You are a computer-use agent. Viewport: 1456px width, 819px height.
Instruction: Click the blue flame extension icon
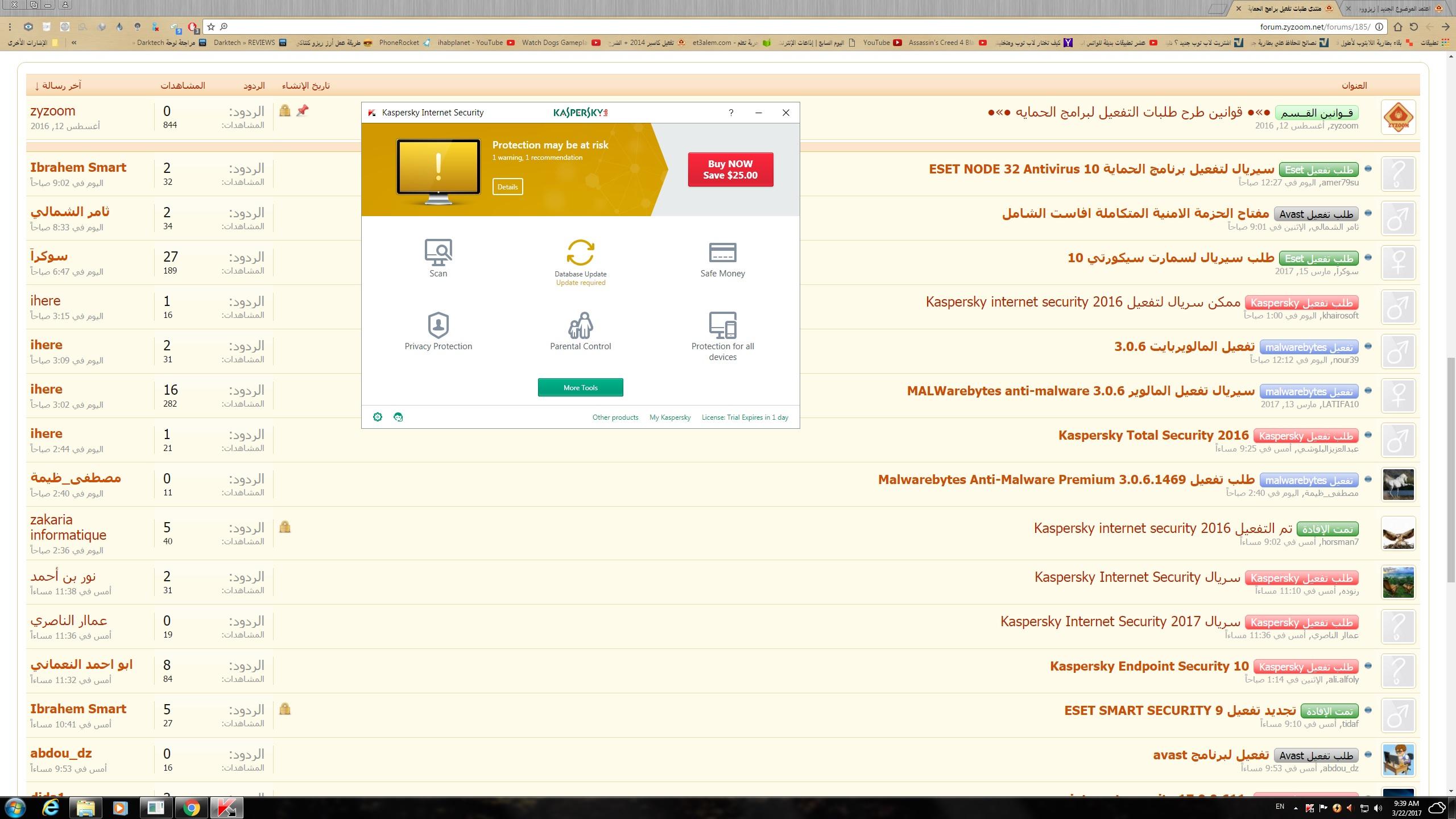tap(119, 27)
